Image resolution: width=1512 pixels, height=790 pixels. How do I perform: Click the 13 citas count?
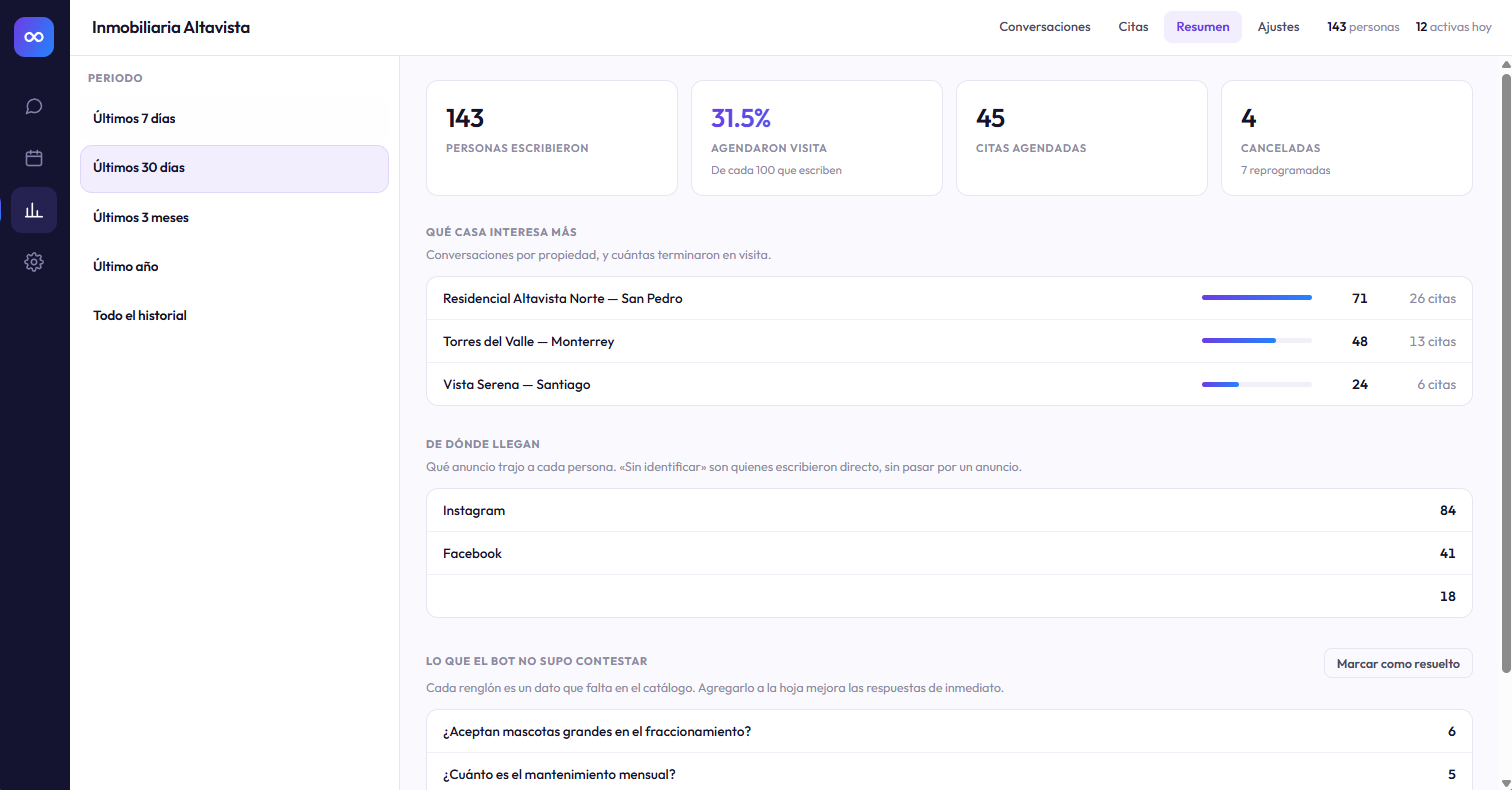1433,341
